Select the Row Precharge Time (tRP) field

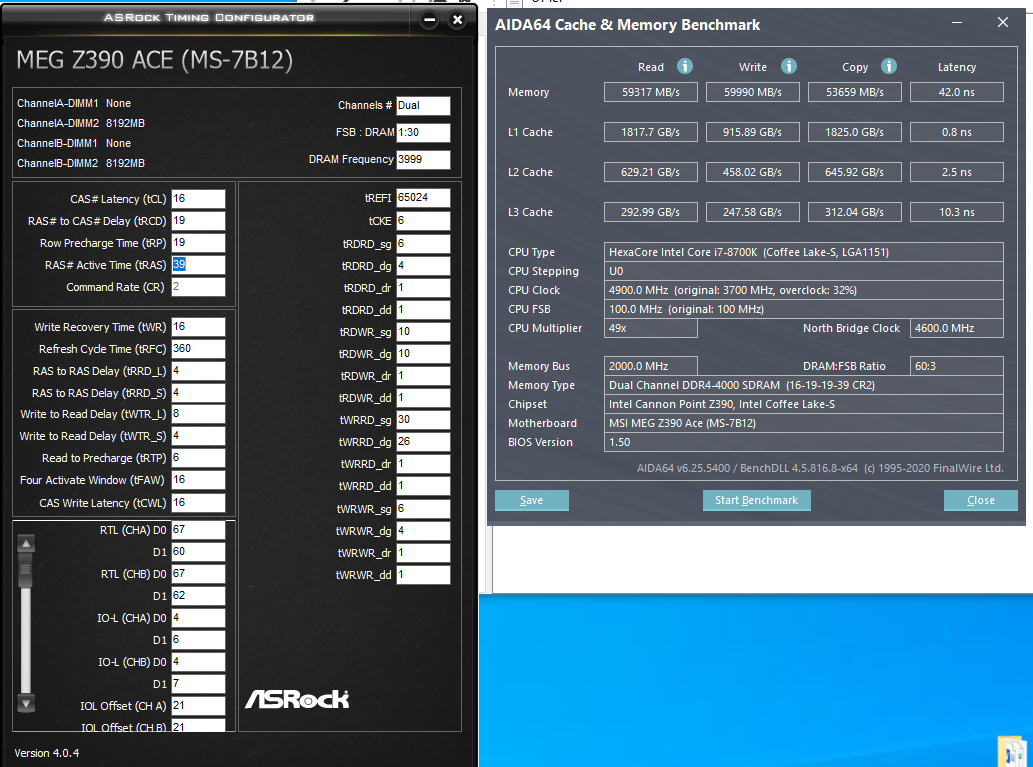coord(198,243)
